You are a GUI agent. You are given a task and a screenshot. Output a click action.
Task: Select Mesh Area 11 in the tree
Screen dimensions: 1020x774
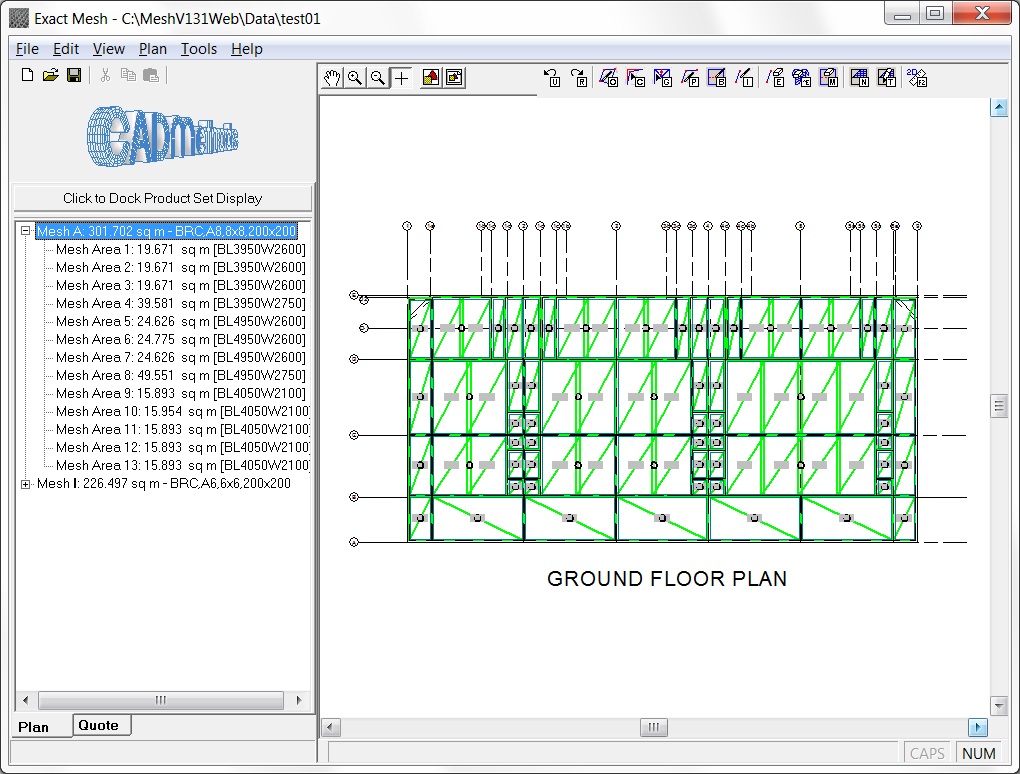(x=182, y=430)
